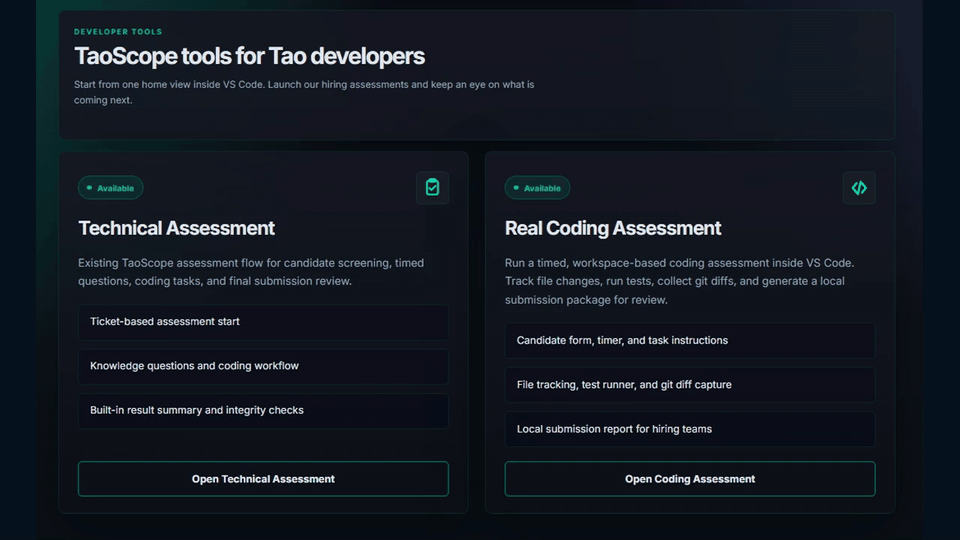The width and height of the screenshot is (960, 540).
Task: Click the 'DEVELOPER TOOLS' label
Action: click(x=118, y=32)
